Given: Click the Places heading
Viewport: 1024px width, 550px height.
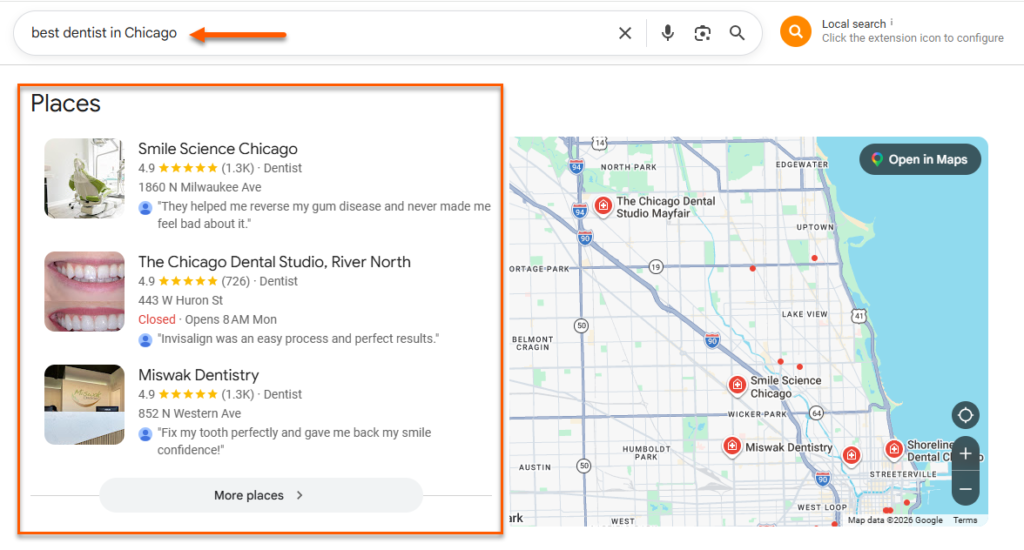Looking at the screenshot, I should [x=65, y=103].
